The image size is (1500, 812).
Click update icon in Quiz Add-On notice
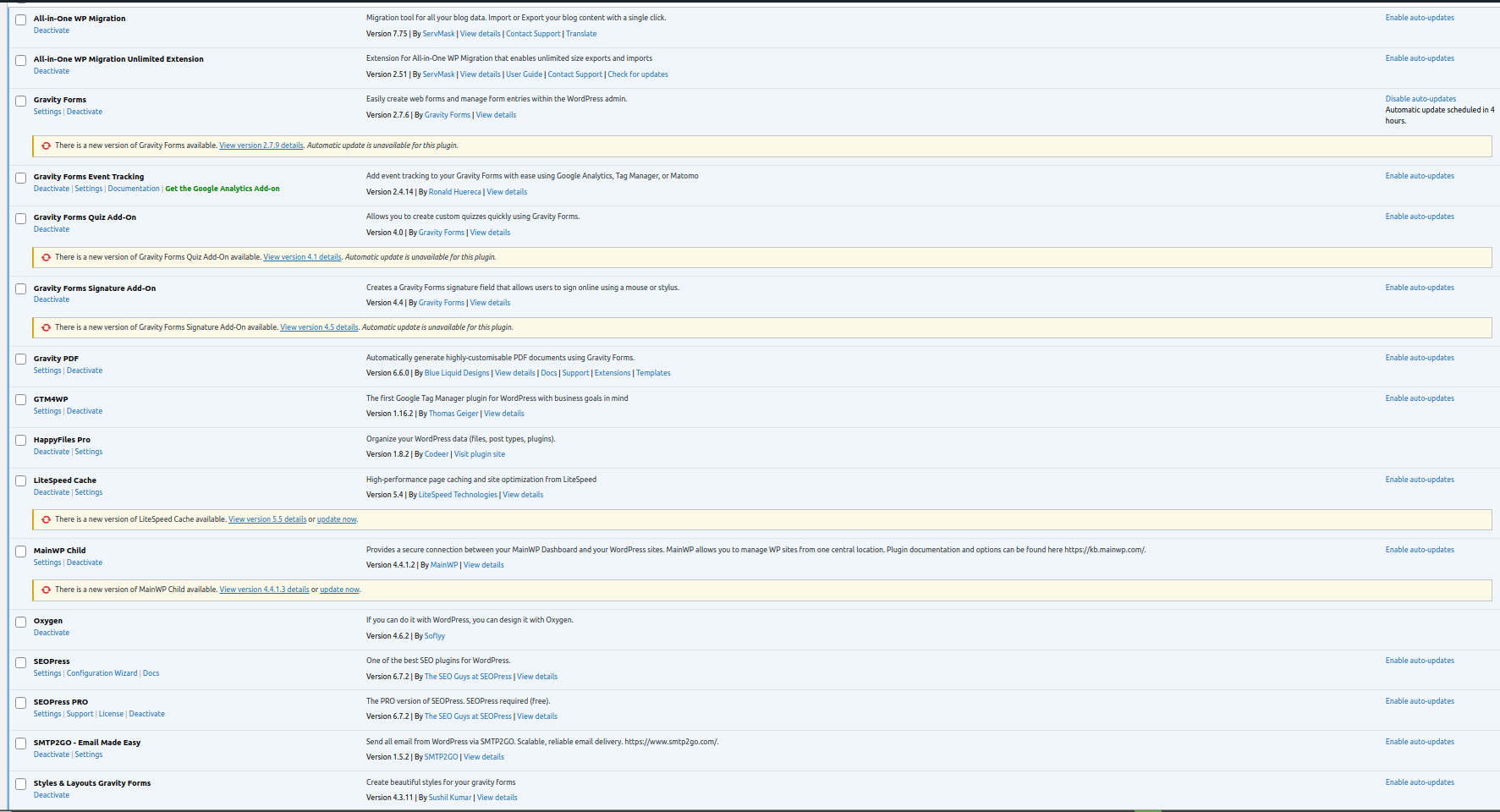pyautogui.click(x=46, y=257)
